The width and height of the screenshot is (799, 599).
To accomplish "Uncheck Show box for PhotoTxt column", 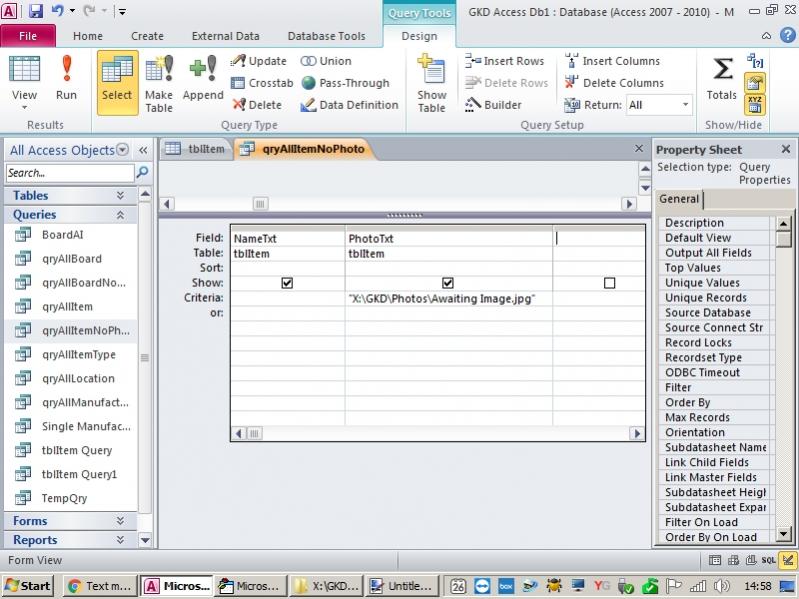I will tap(448, 283).
